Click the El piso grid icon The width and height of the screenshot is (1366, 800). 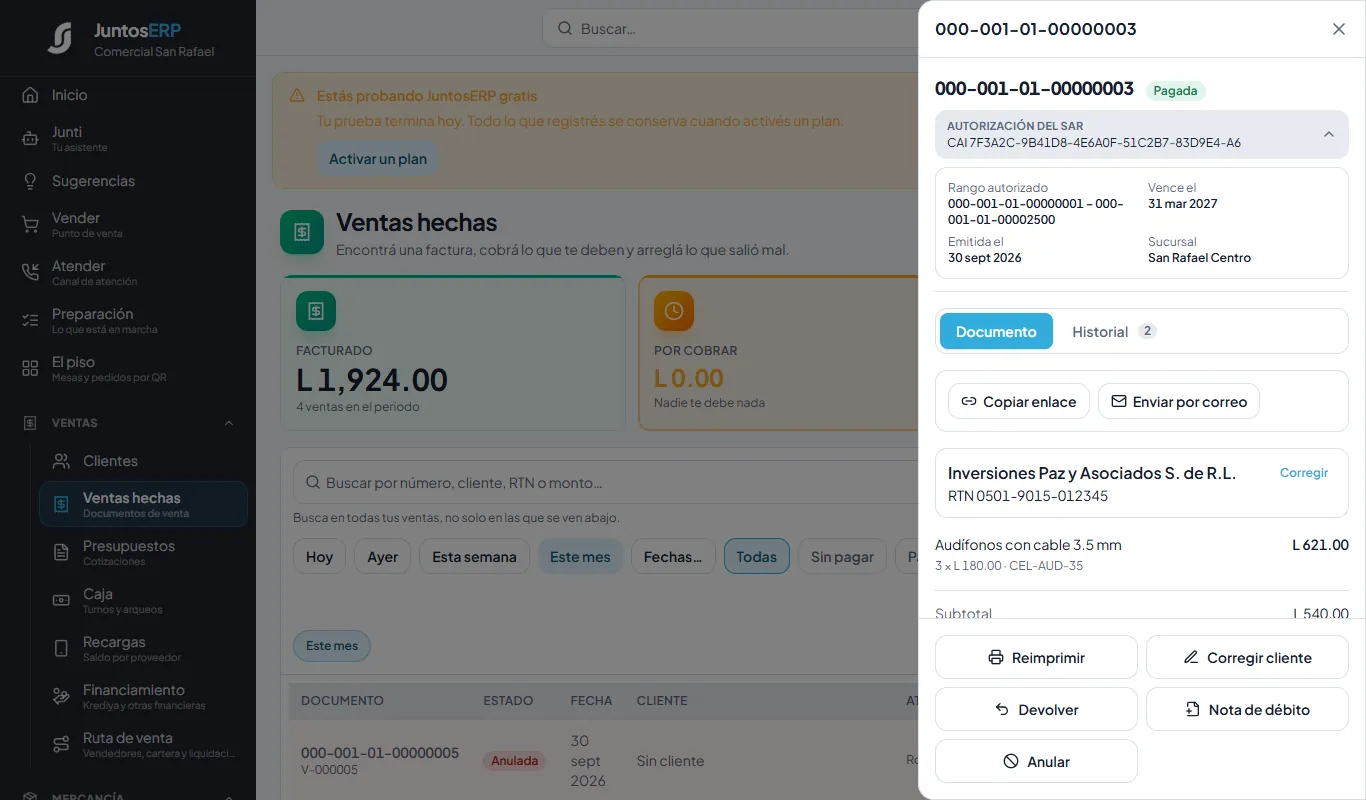(x=30, y=369)
